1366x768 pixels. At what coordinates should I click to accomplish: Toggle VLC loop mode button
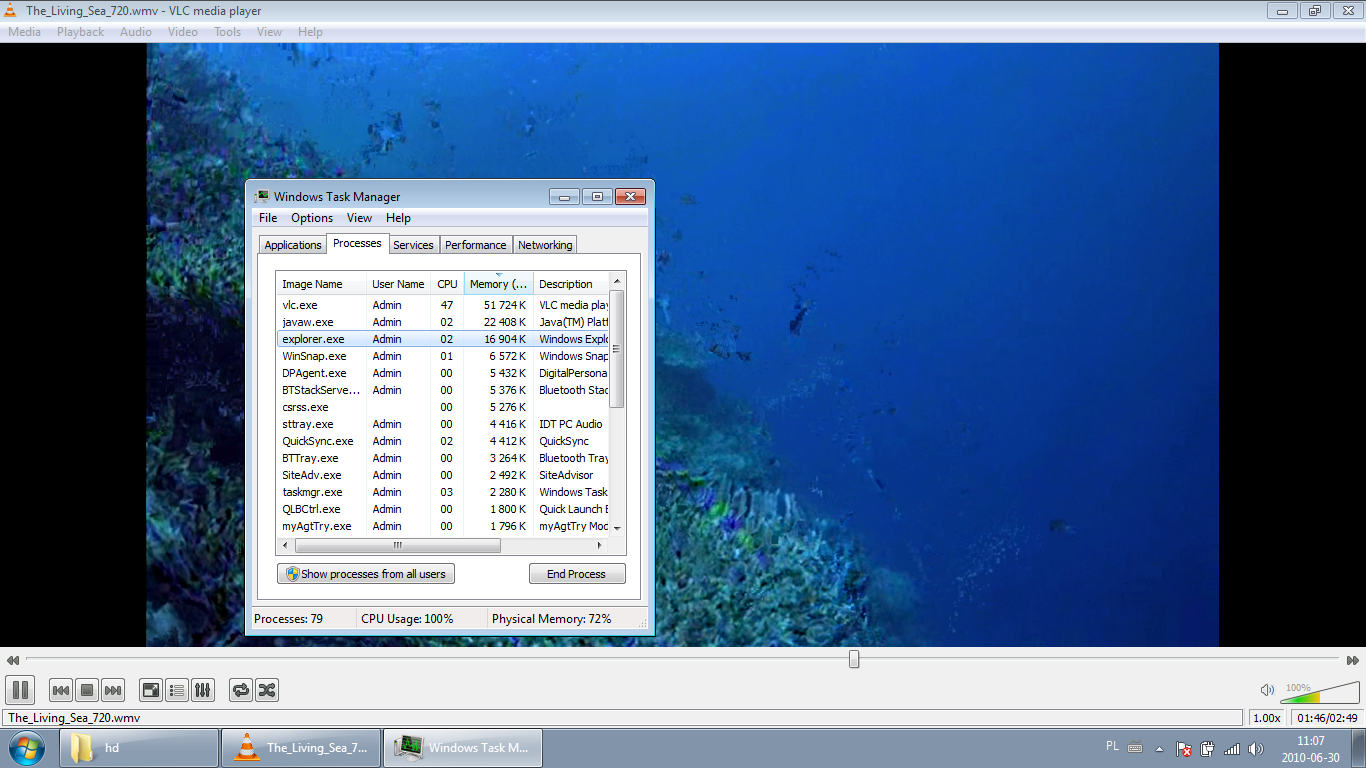(x=241, y=690)
